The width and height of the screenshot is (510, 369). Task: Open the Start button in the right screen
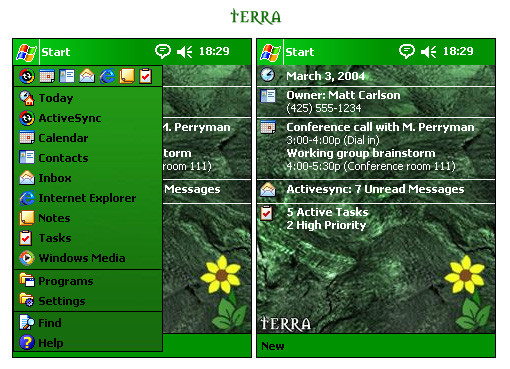click(287, 52)
